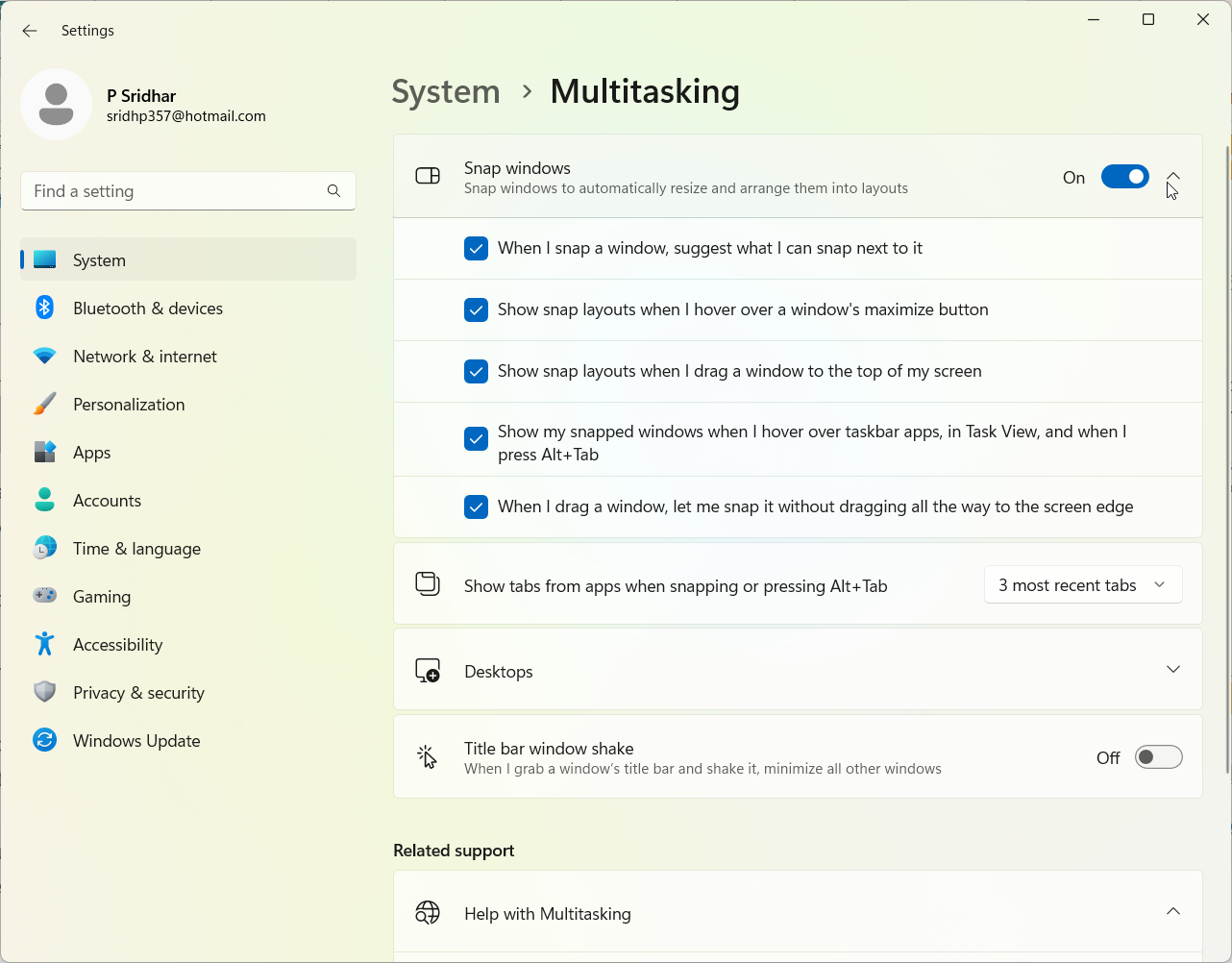Go to Network & internet settings
This screenshot has height=963, width=1232.
click(x=188, y=356)
